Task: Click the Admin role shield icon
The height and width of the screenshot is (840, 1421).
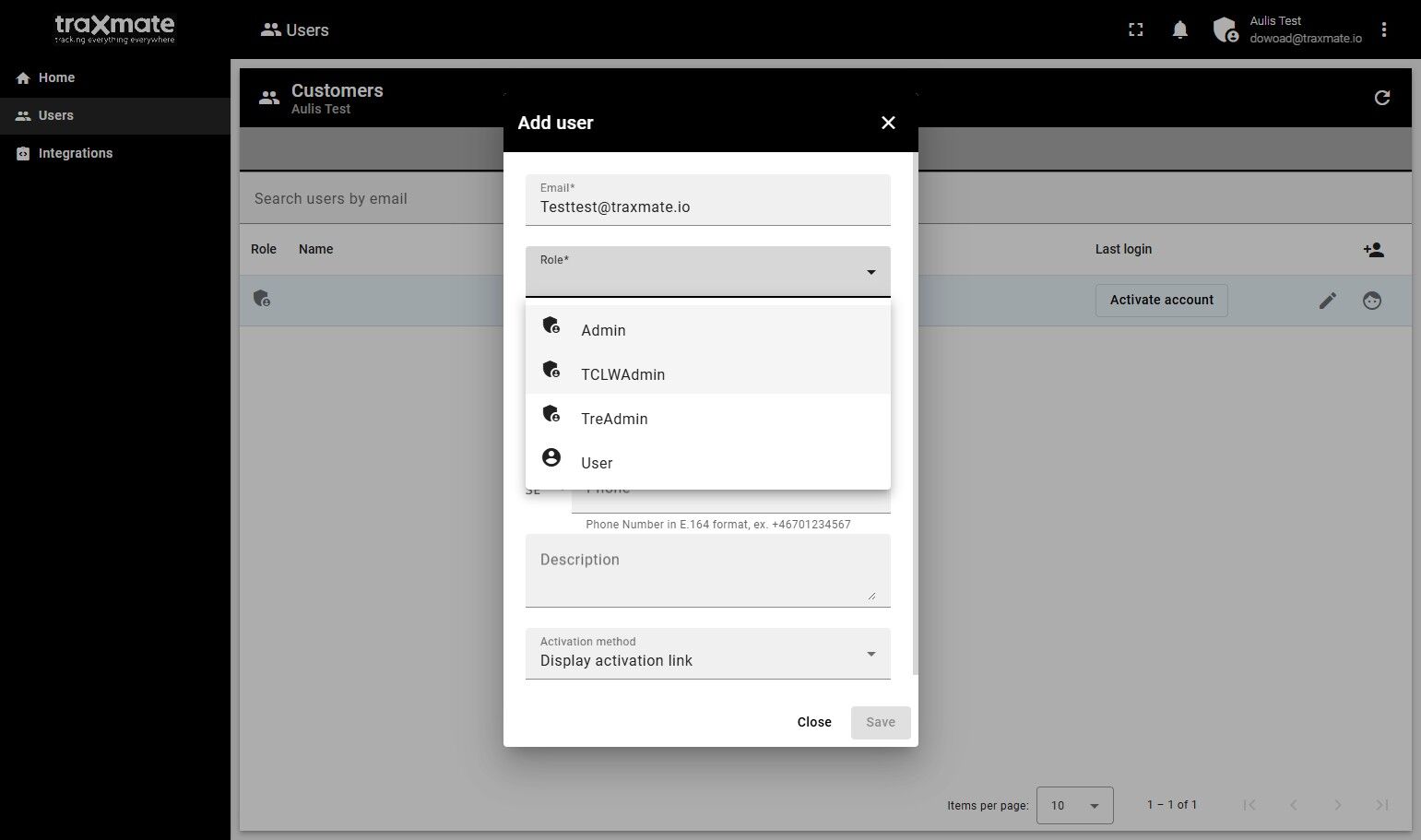Action: click(551, 325)
